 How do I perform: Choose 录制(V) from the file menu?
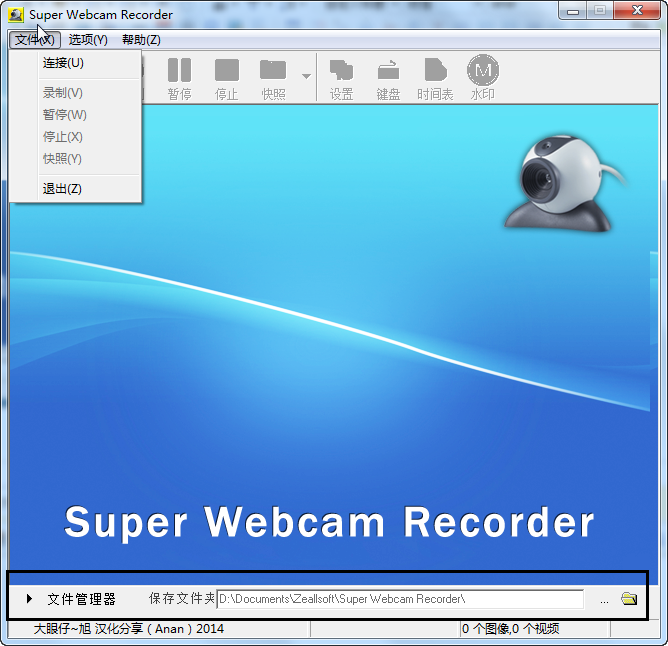tap(75, 93)
